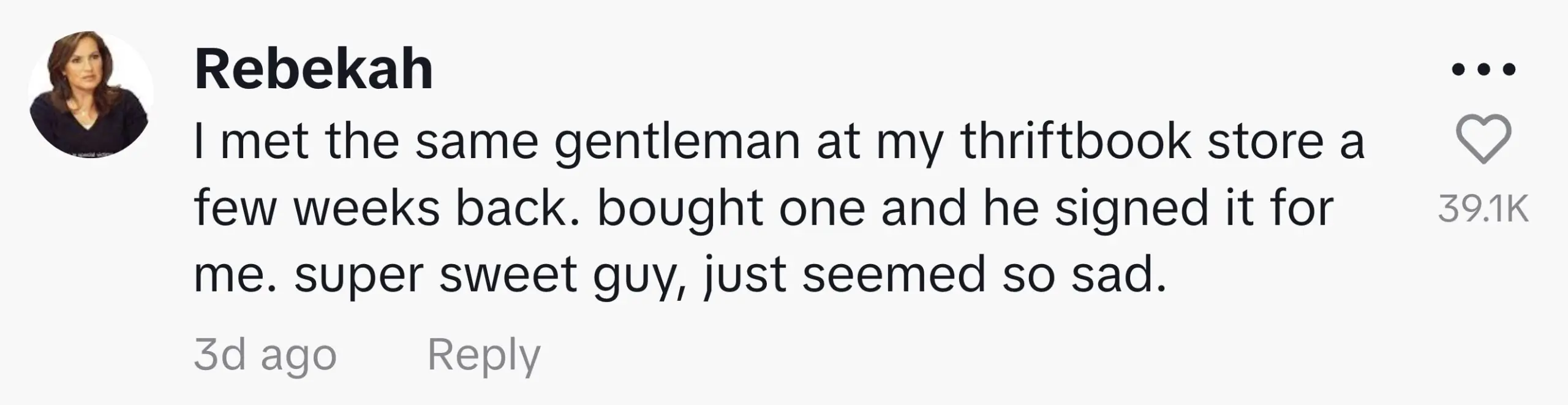1568x405 pixels.
Task: Select the comment text about the thriftbook store
Action: [x=778, y=208]
